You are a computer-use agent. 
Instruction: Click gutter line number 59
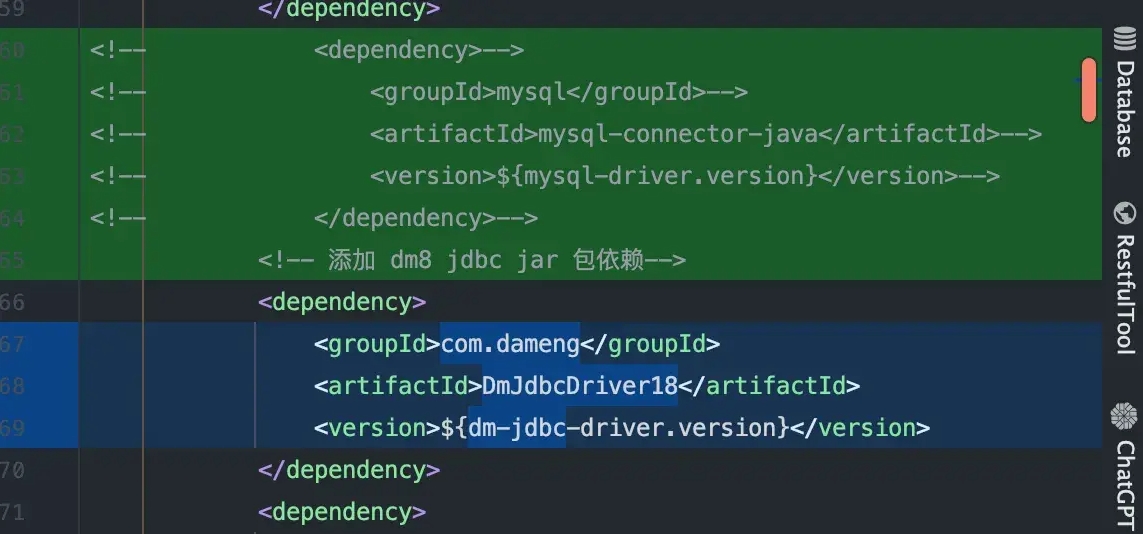(13, 8)
